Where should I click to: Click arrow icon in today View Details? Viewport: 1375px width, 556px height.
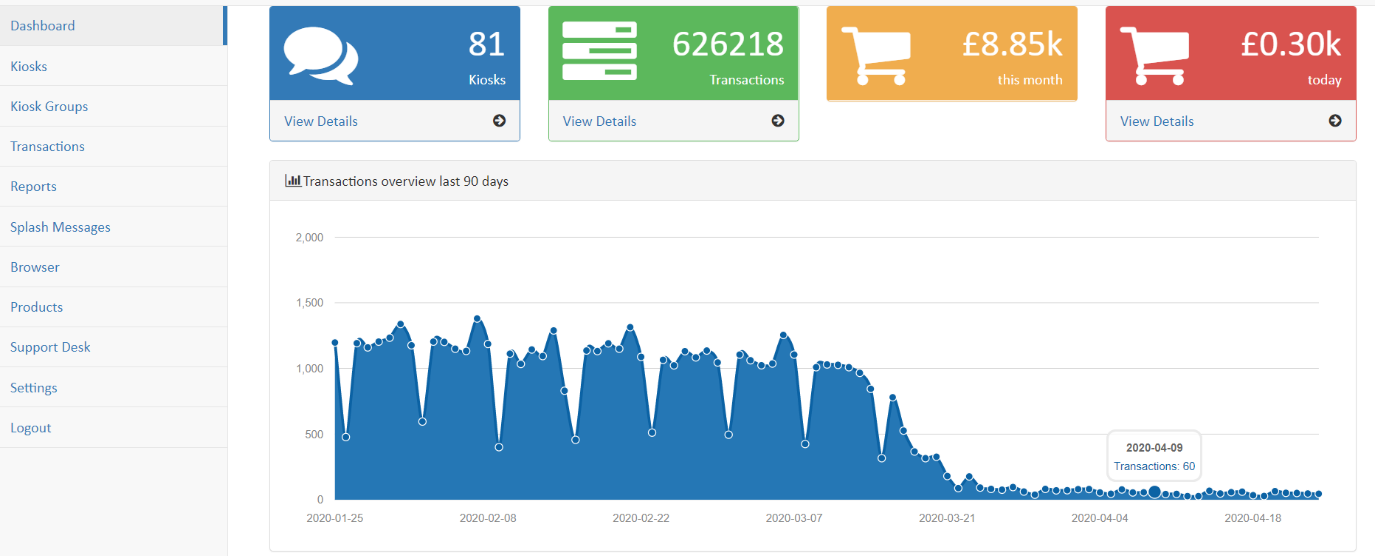(x=1335, y=121)
